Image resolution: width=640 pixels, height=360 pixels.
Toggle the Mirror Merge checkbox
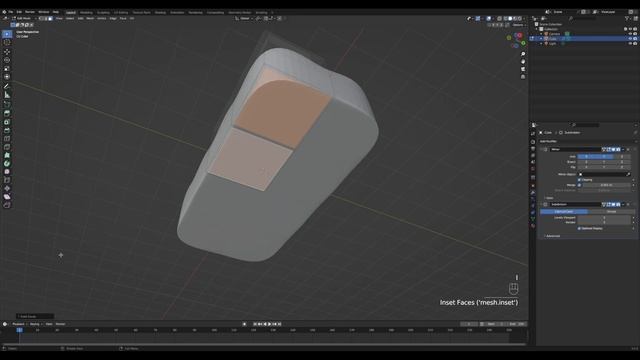[580, 185]
